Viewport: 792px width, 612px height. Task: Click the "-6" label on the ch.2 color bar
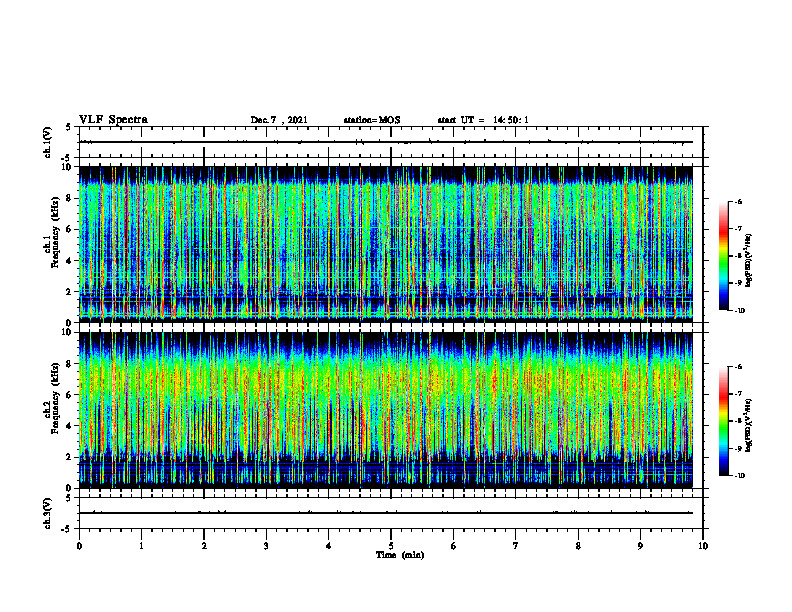739,367
